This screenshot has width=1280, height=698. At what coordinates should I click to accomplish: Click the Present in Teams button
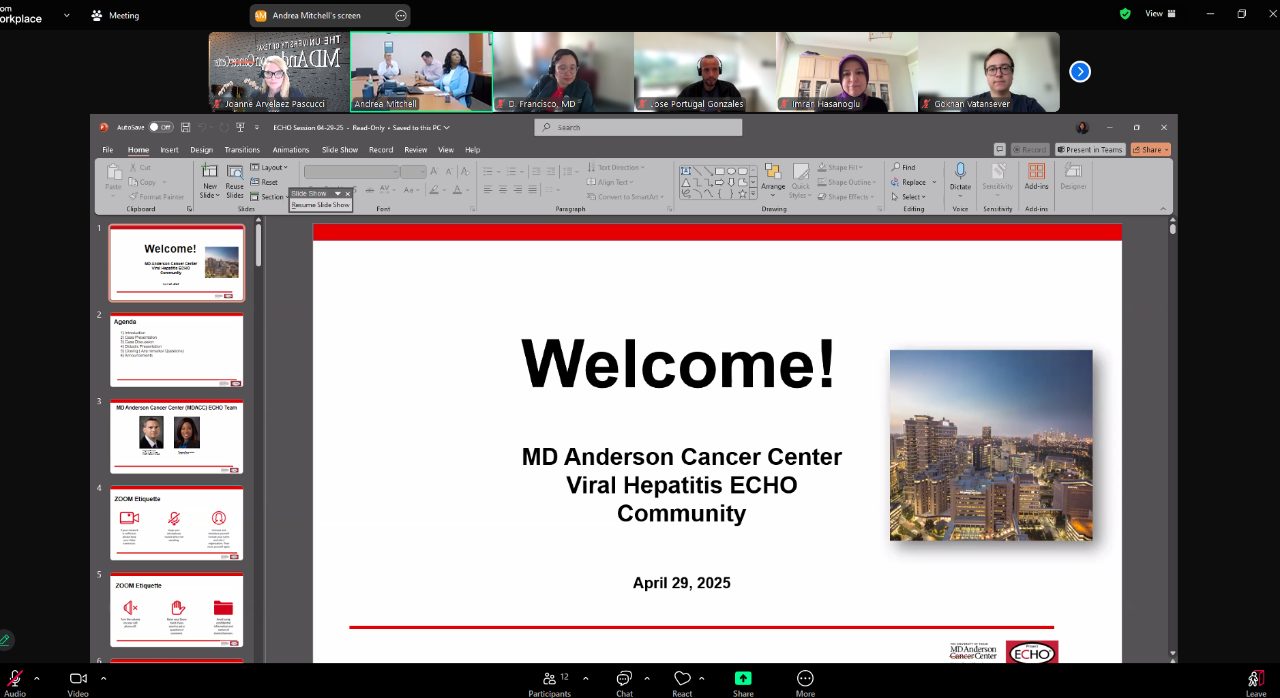[1090, 150]
